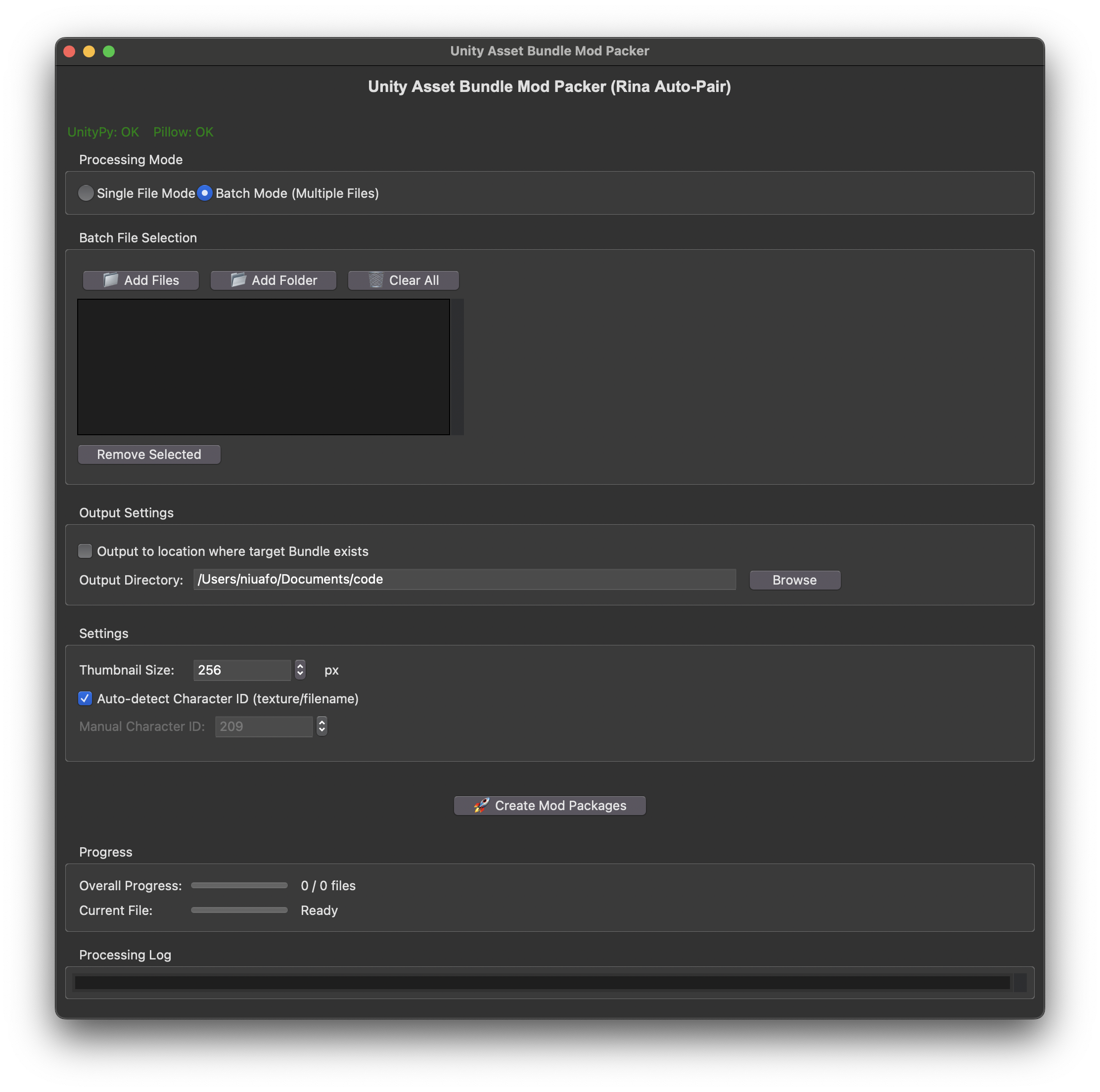Decrease thumbnail size with stepper down arrow
This screenshot has height=1092, width=1100.
(300, 674)
